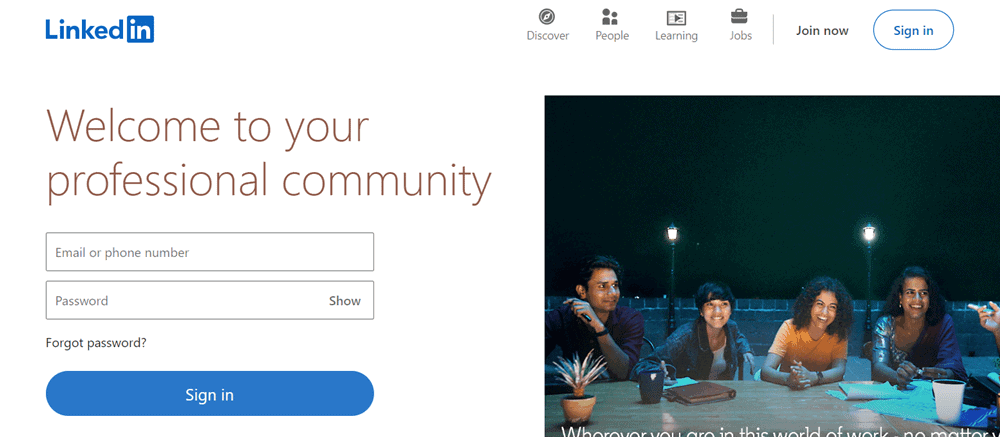Choose the Jobs text label
This screenshot has width=1000, height=437.
point(740,36)
